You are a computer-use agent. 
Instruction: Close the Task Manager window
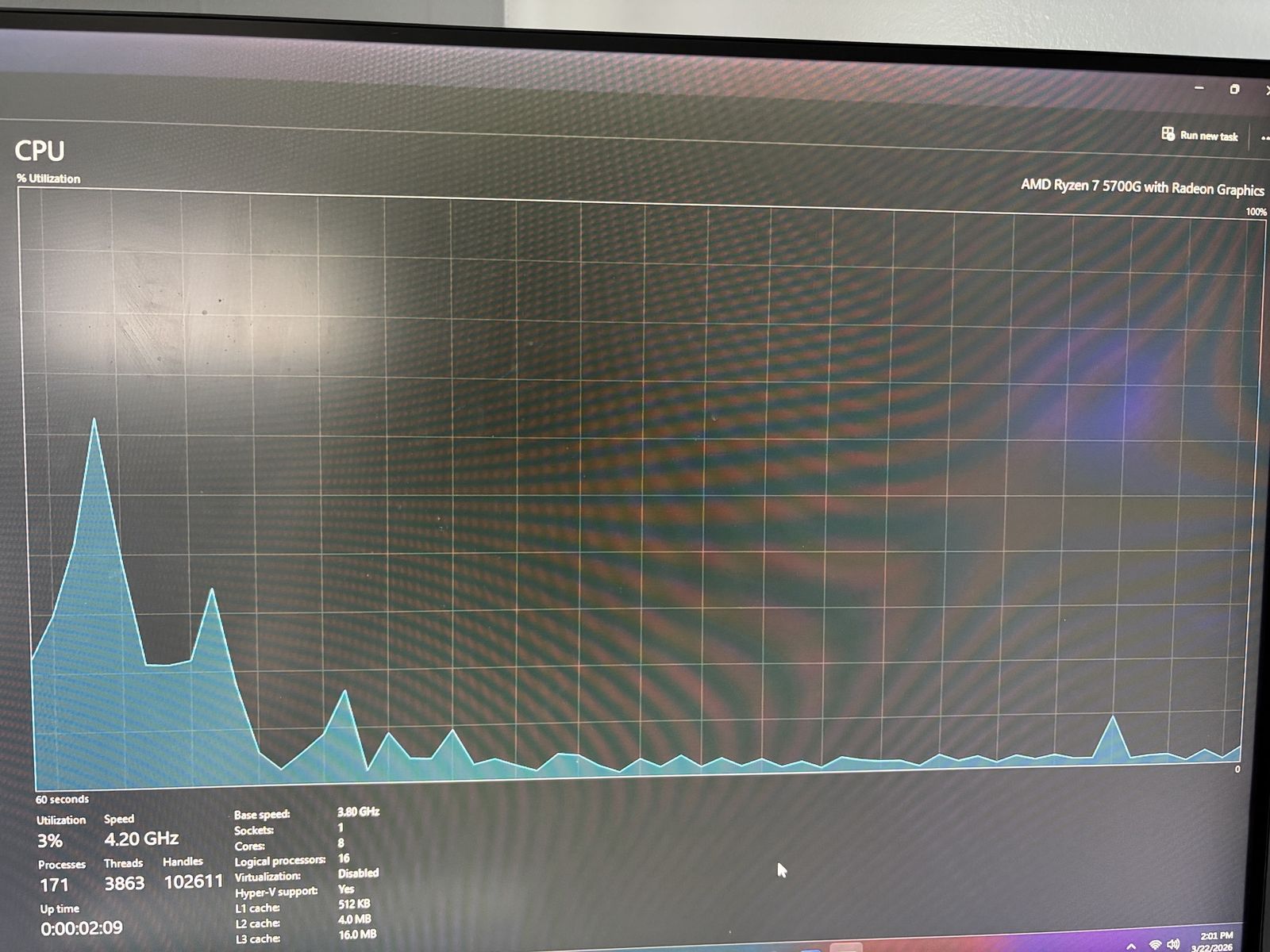click(x=1267, y=90)
